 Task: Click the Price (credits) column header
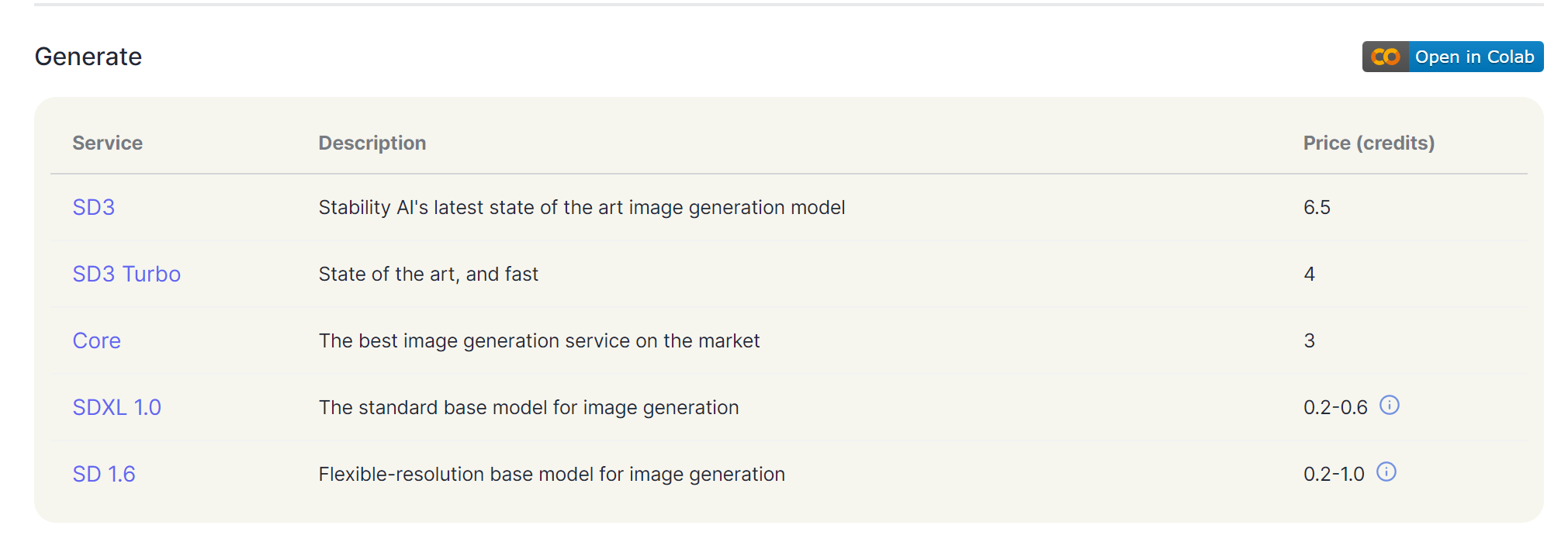click(1369, 143)
